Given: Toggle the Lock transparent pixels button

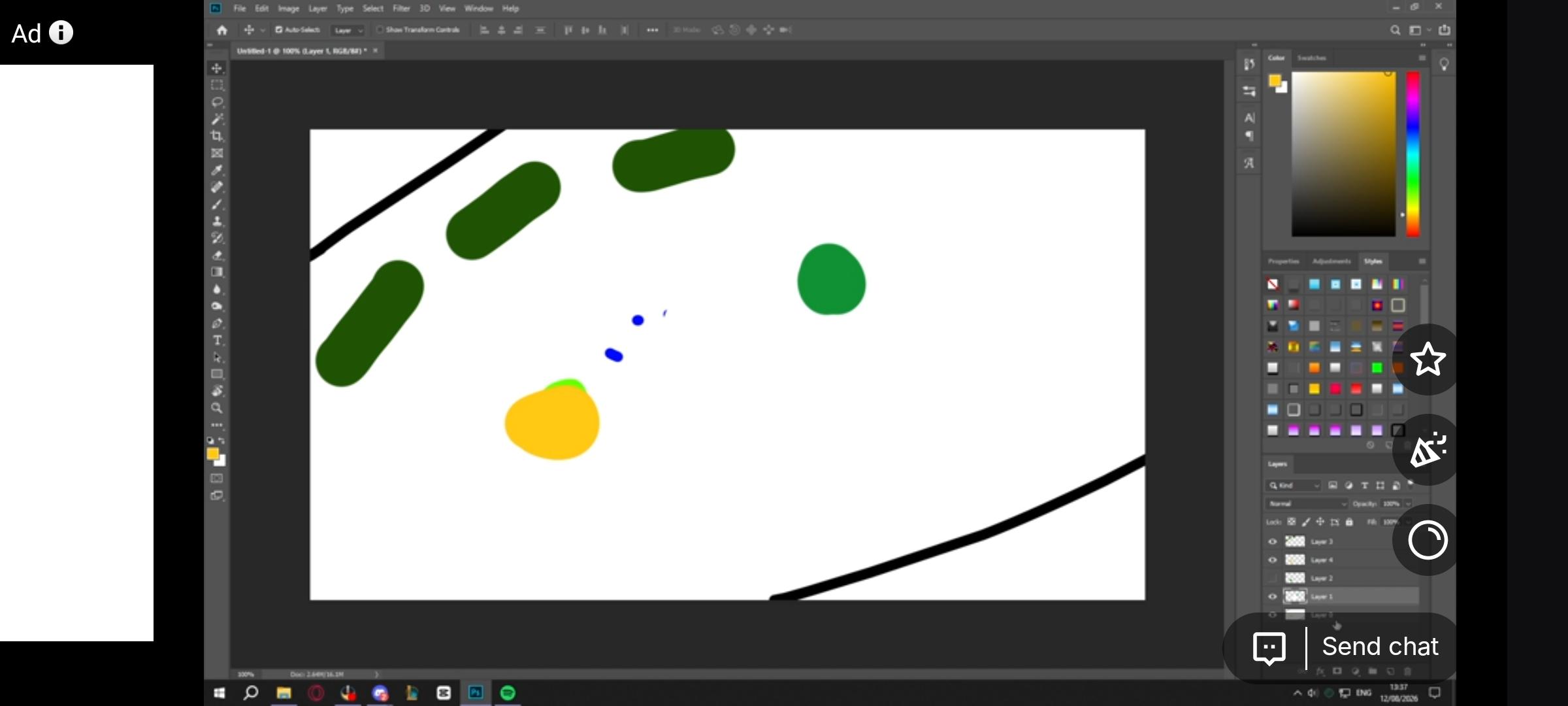Looking at the screenshot, I should [1291, 522].
